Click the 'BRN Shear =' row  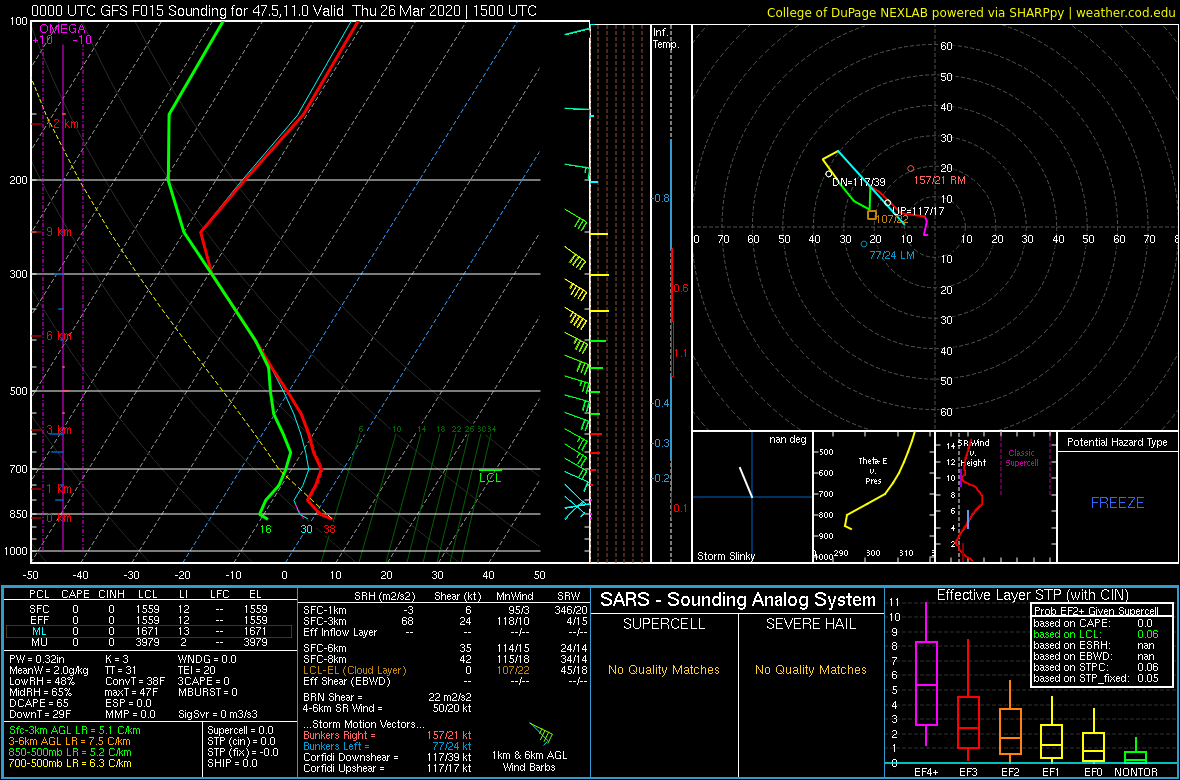(x=388, y=698)
